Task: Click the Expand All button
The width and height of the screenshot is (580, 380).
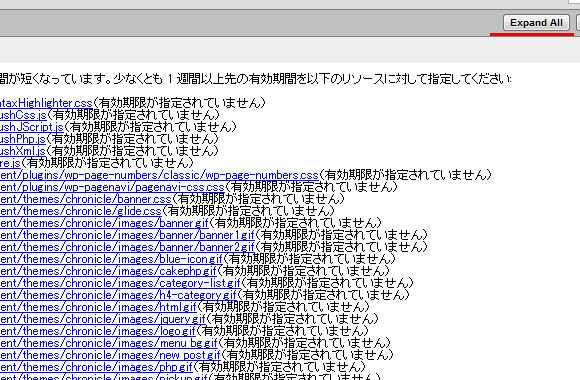Action: point(536,23)
